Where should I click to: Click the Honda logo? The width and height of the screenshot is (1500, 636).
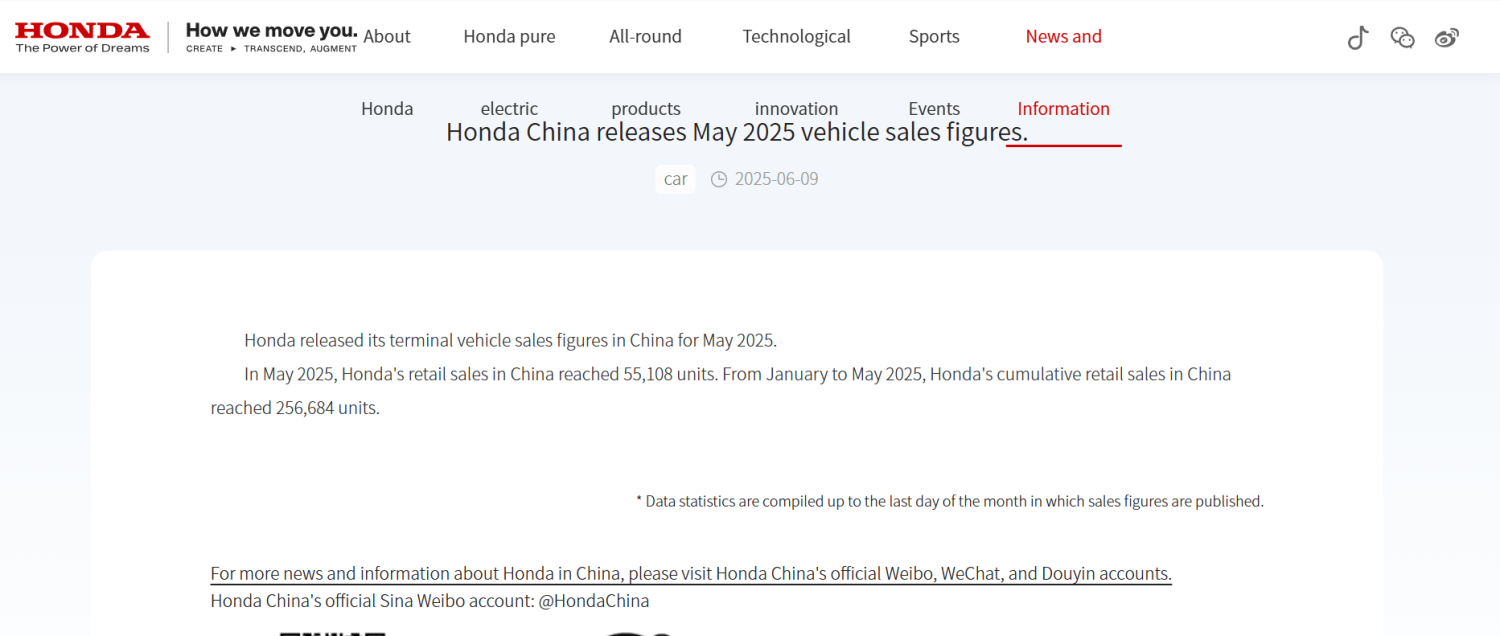pyautogui.click(x=82, y=37)
